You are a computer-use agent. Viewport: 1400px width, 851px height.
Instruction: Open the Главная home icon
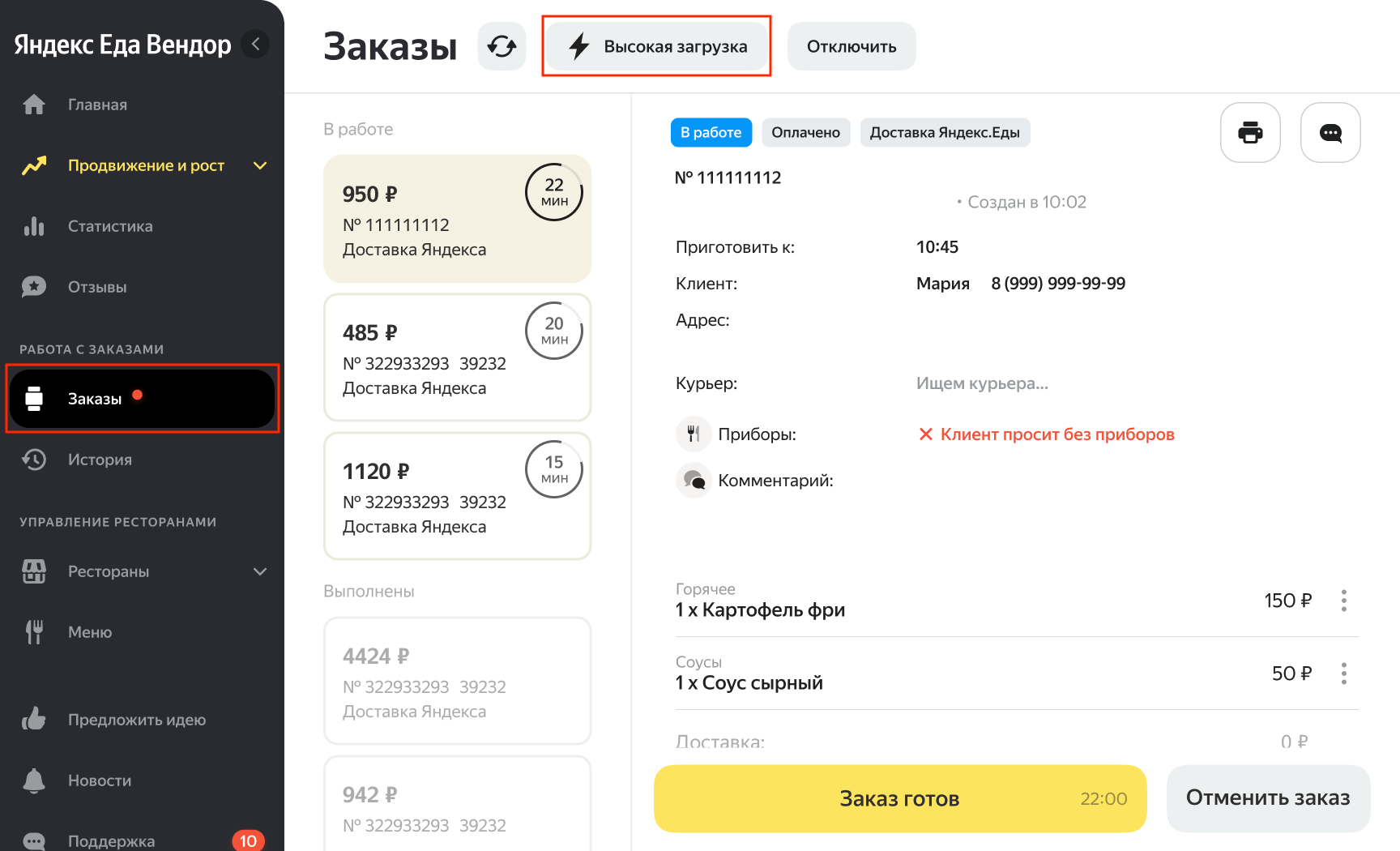[x=34, y=105]
